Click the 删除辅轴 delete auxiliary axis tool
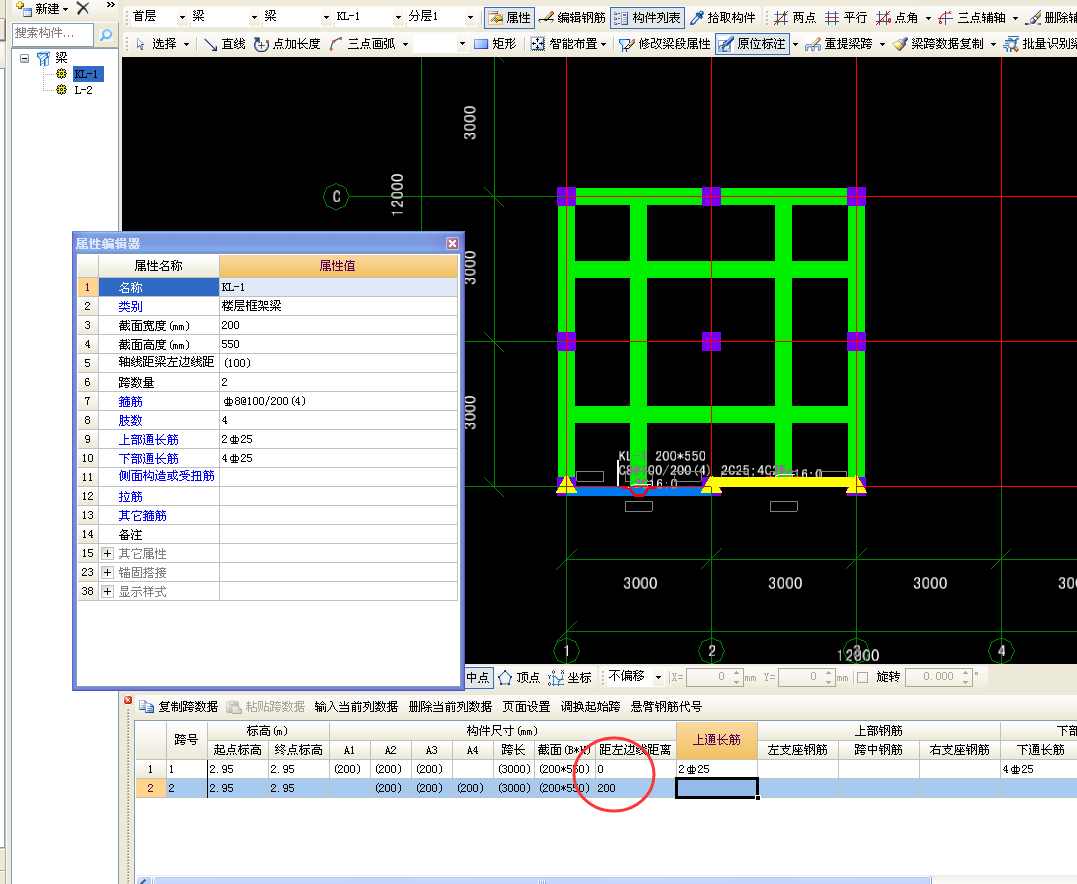The height and width of the screenshot is (884, 1077). [x=1052, y=17]
